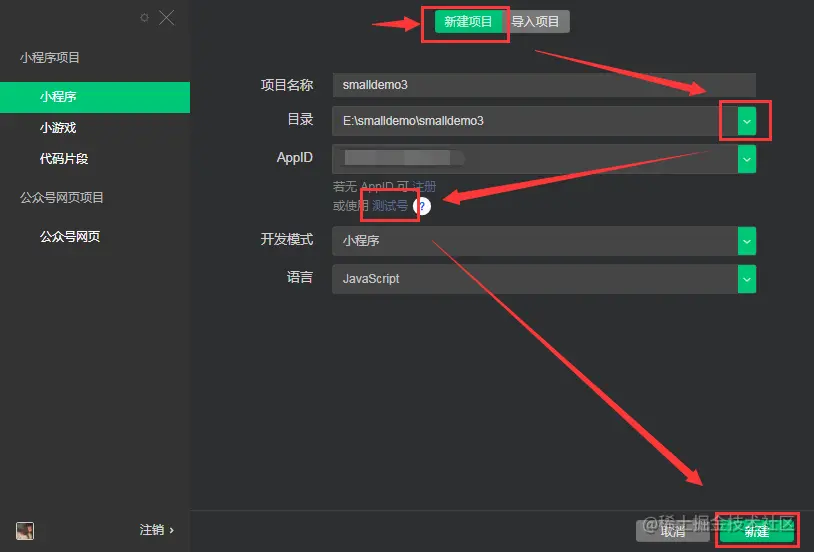Open the 目录 folder dropdown arrow
Image resolution: width=814 pixels, height=552 pixels.
coord(747,121)
